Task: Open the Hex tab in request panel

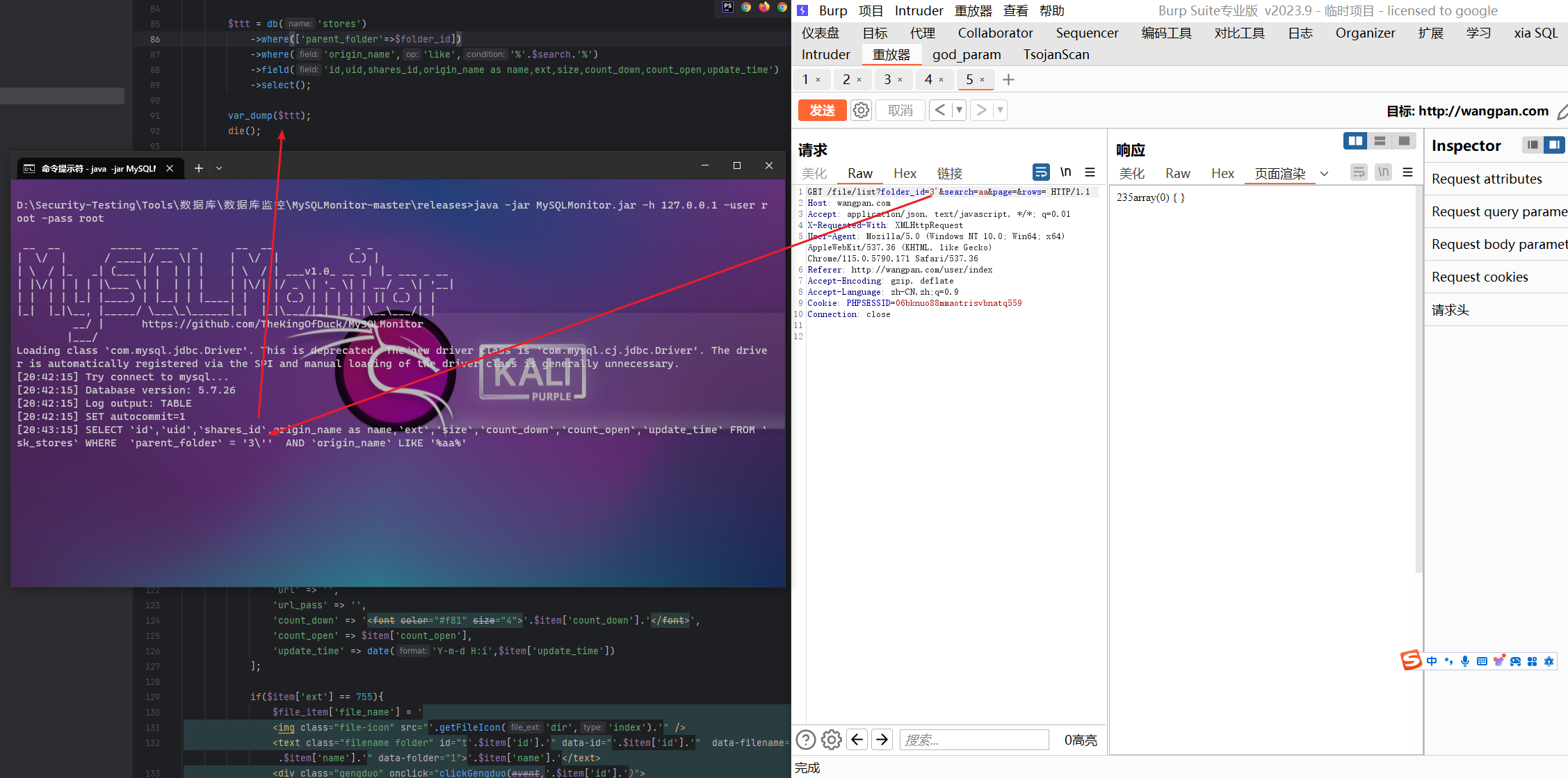Action: [905, 173]
